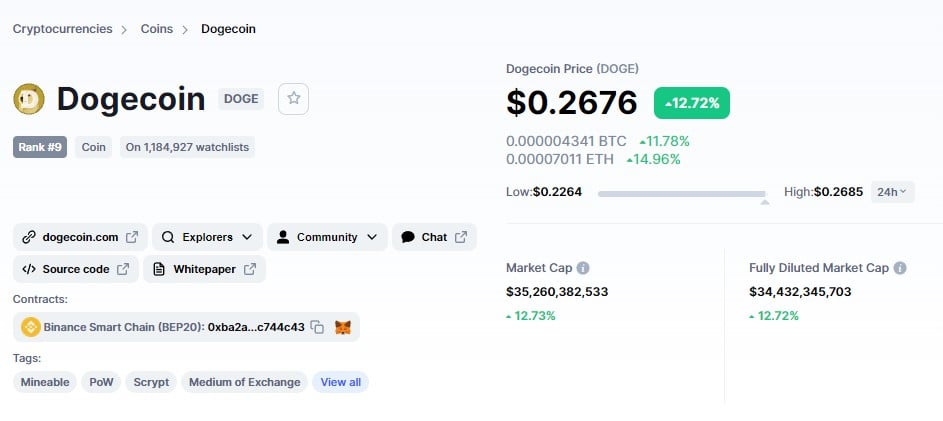Click the Binance Smart Chain logo

point(30,327)
